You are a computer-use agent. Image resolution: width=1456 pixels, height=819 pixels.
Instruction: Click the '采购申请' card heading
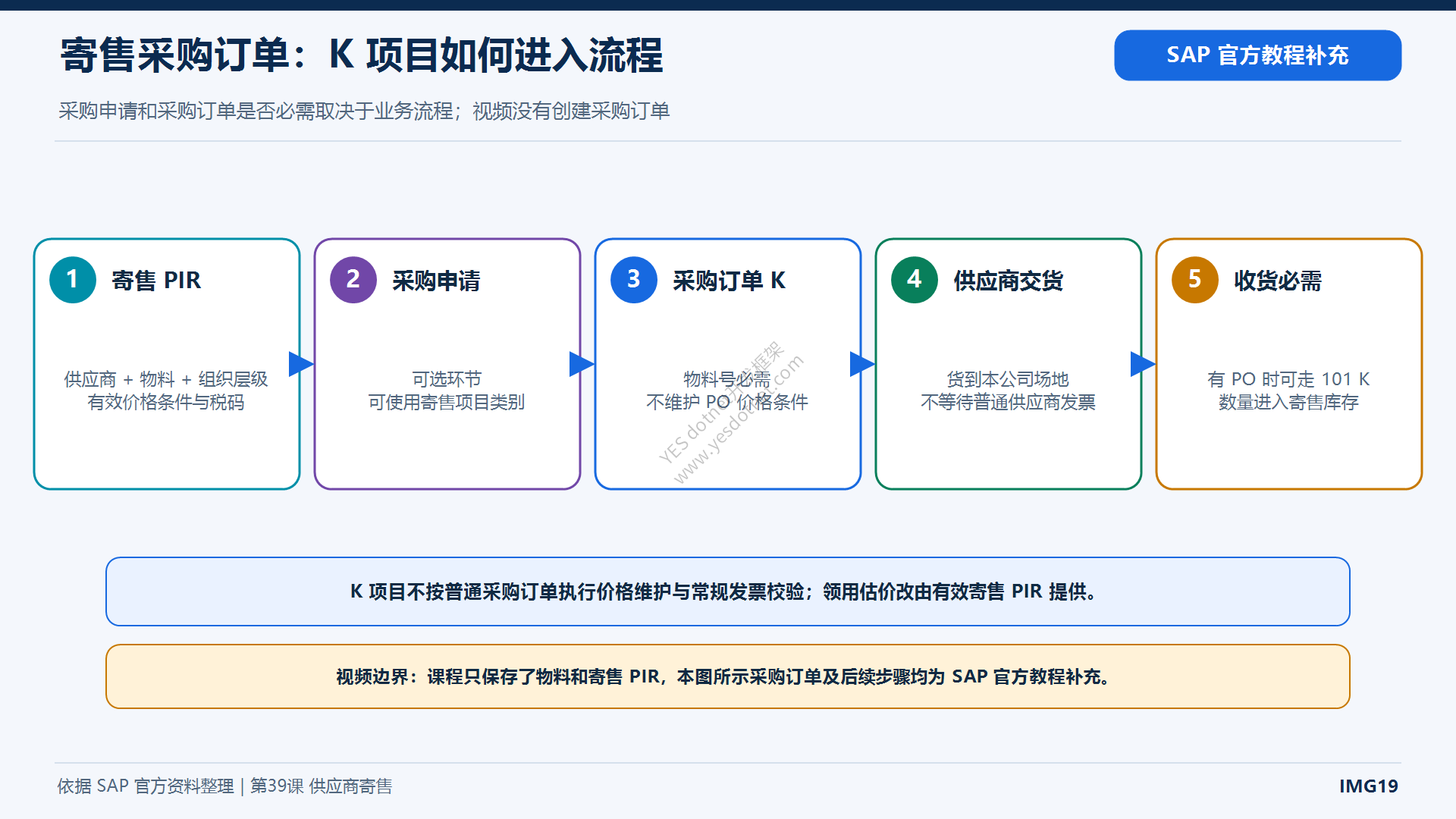pyautogui.click(x=436, y=281)
